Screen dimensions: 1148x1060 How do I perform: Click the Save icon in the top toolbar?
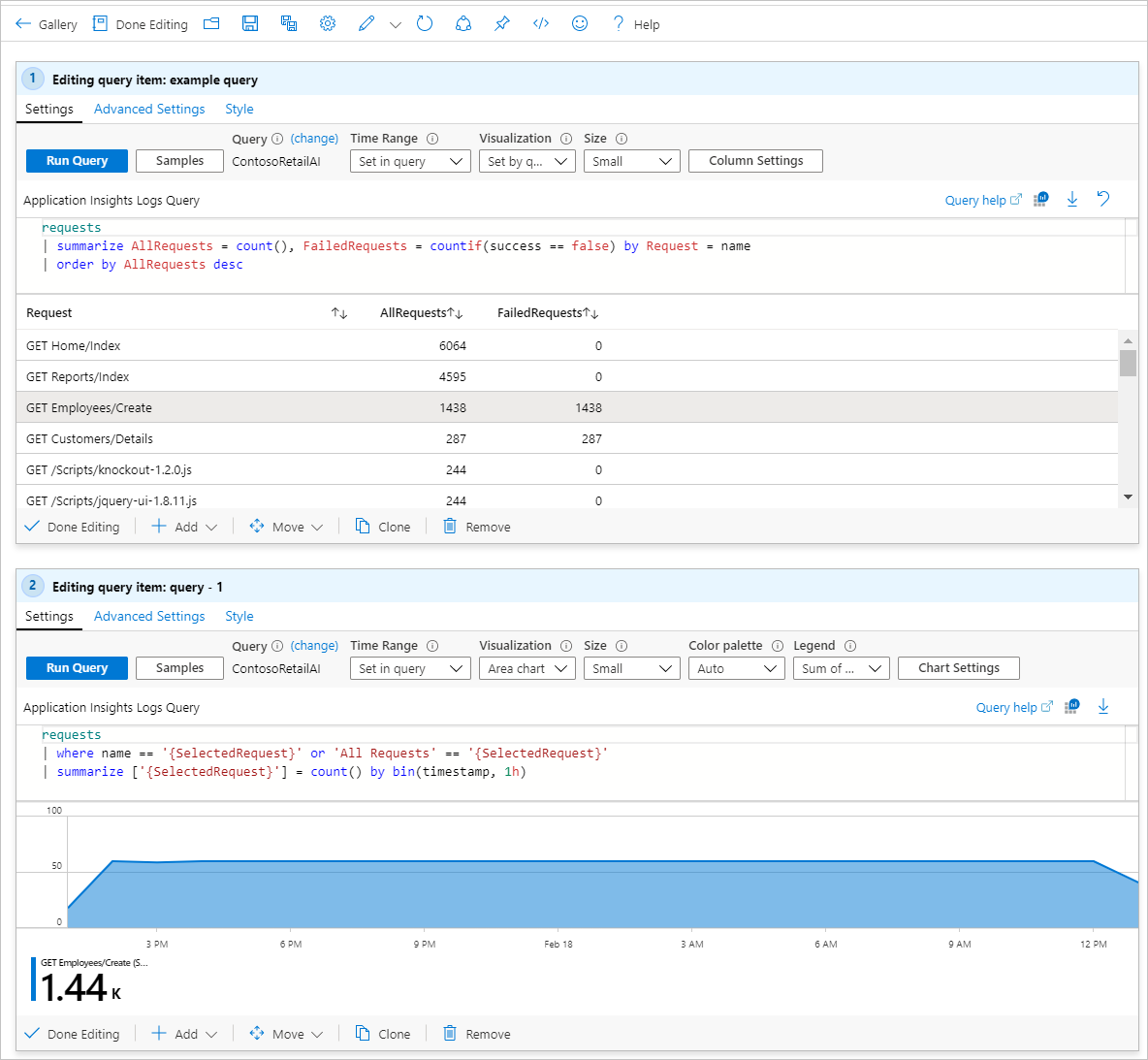(250, 24)
